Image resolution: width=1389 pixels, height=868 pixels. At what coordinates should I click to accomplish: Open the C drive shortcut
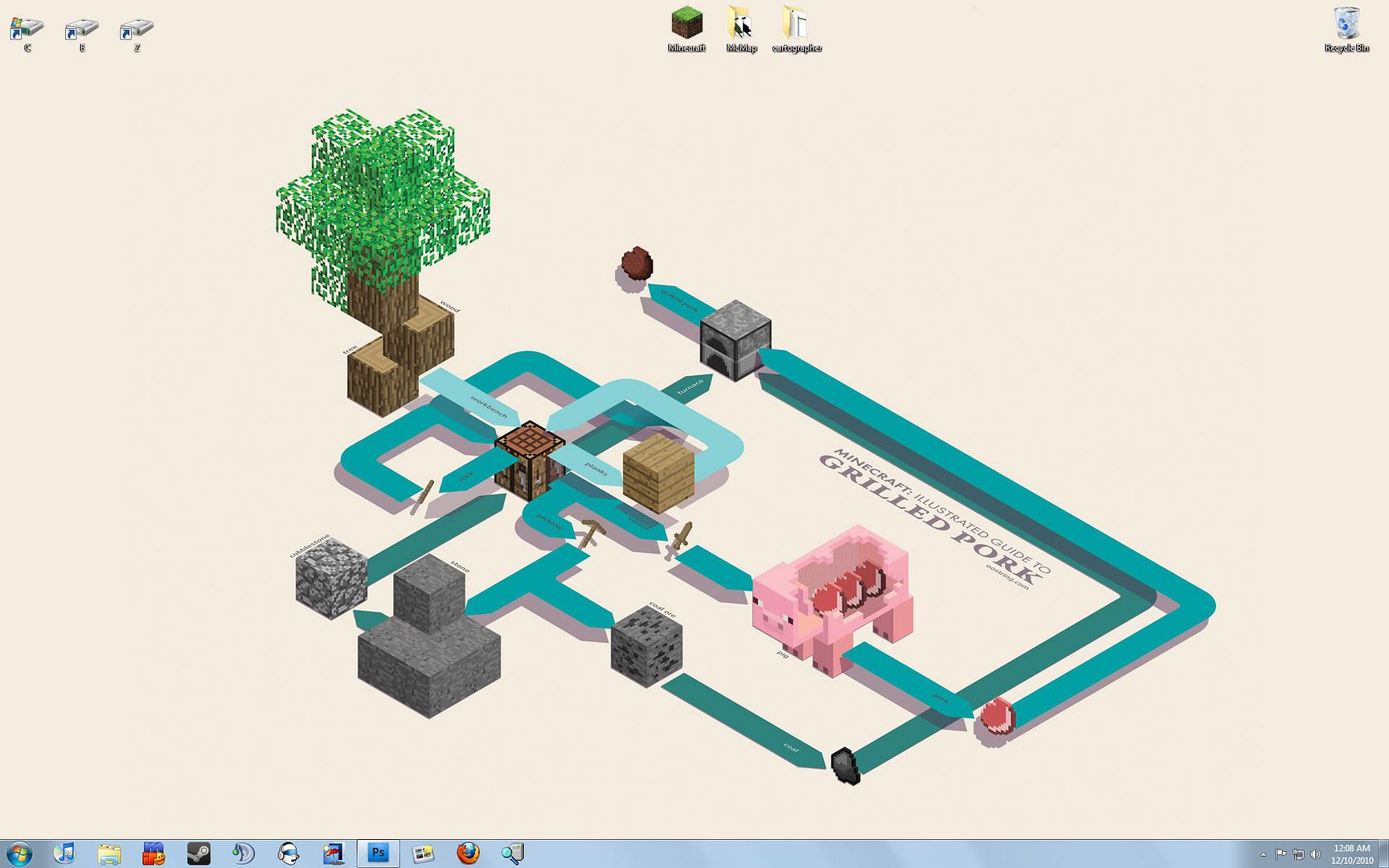coord(27,30)
